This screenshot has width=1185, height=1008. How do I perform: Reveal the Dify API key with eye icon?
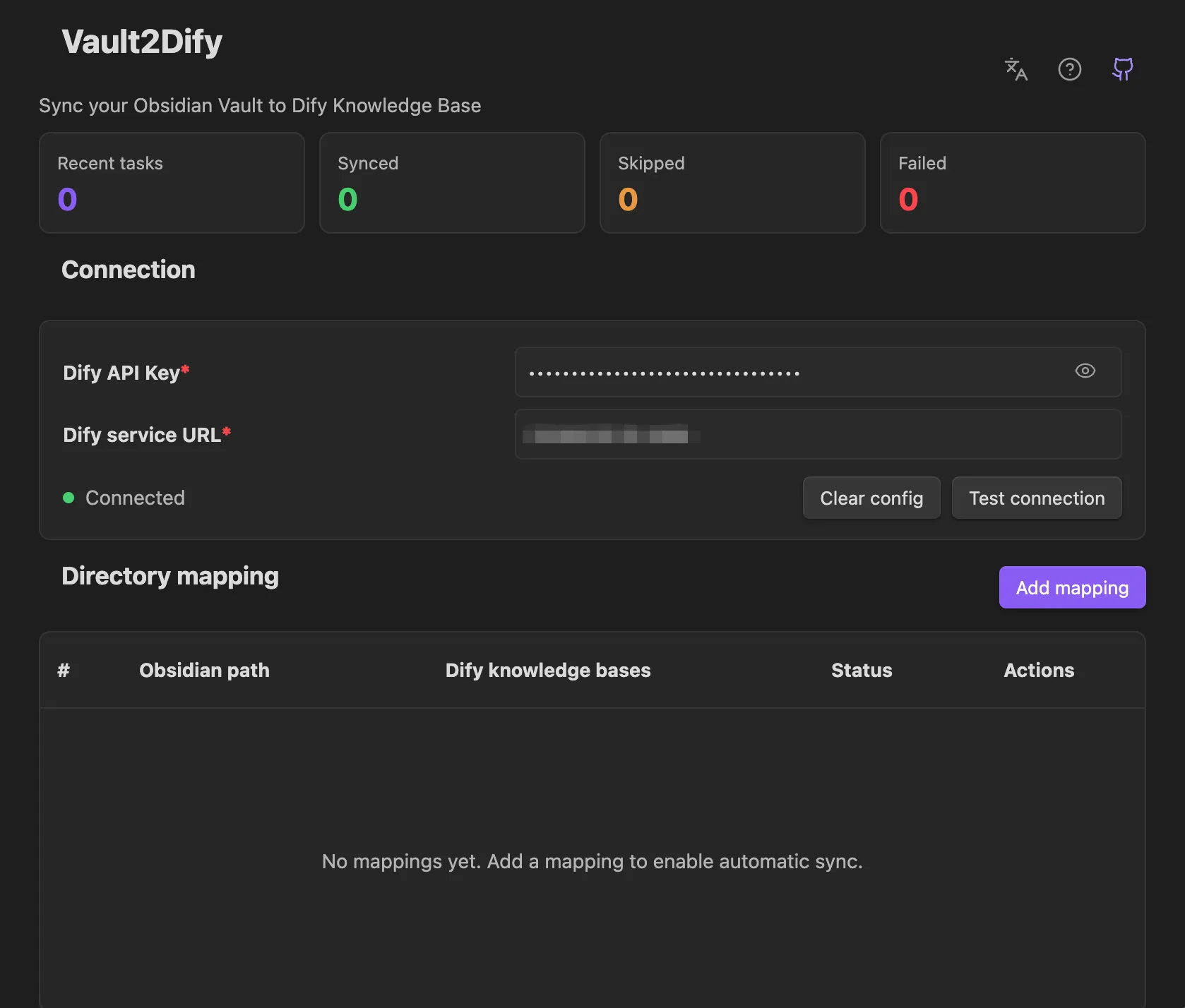[1085, 371]
